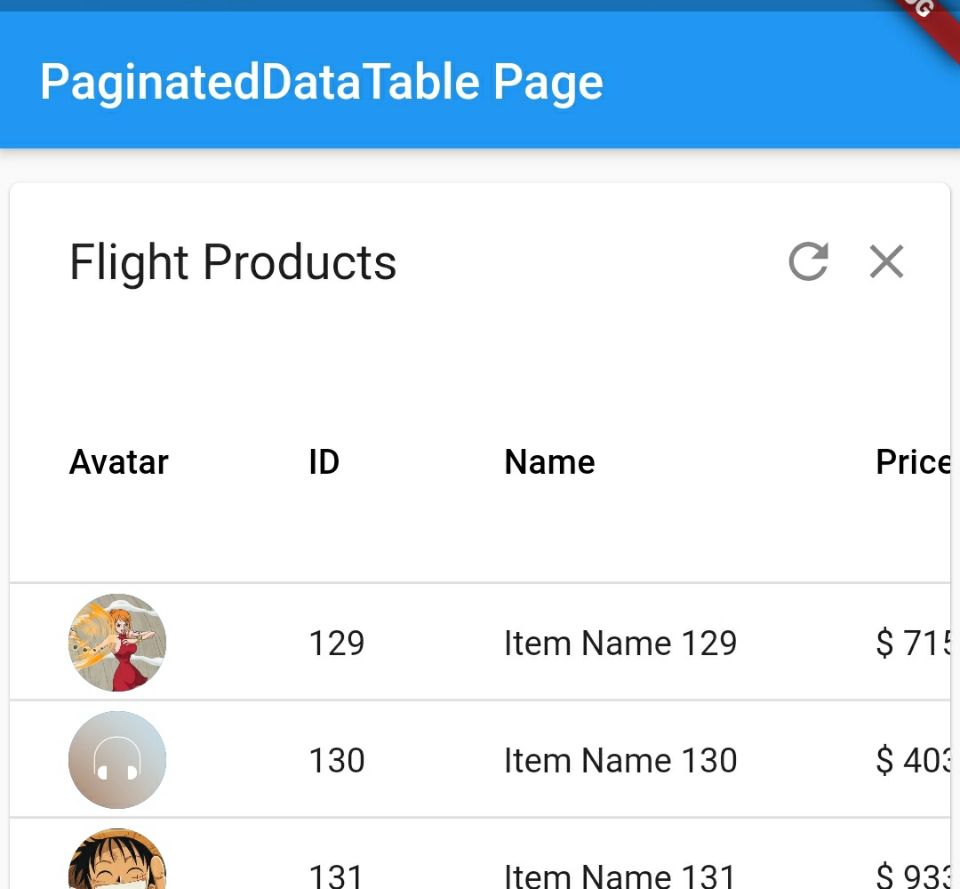This screenshot has height=889, width=960.
Task: Click the Flight Products table title
Action: click(233, 263)
